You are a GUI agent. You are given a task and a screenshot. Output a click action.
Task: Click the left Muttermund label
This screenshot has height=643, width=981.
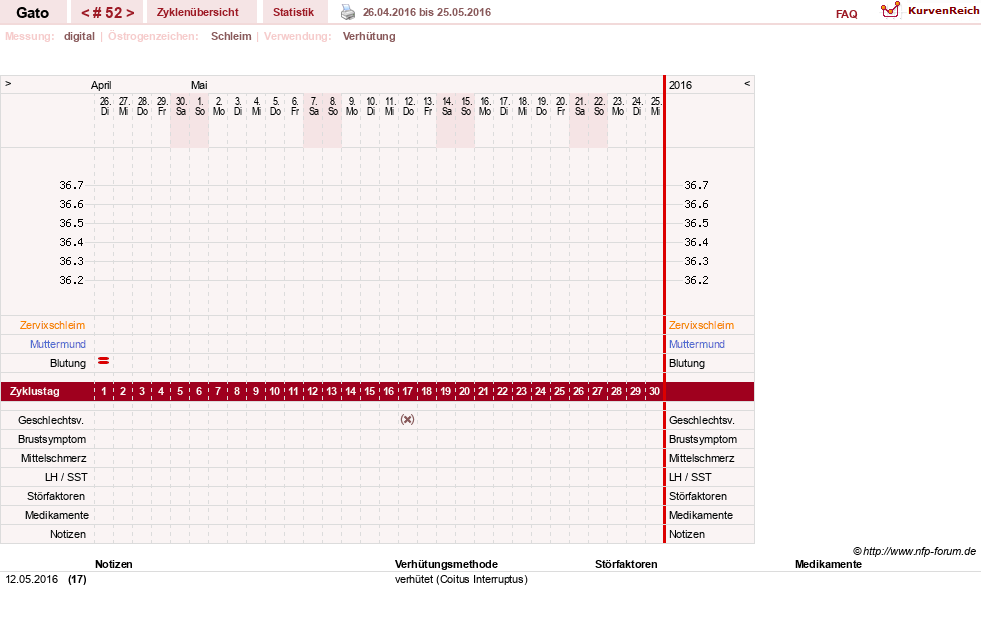pyautogui.click(x=58, y=344)
